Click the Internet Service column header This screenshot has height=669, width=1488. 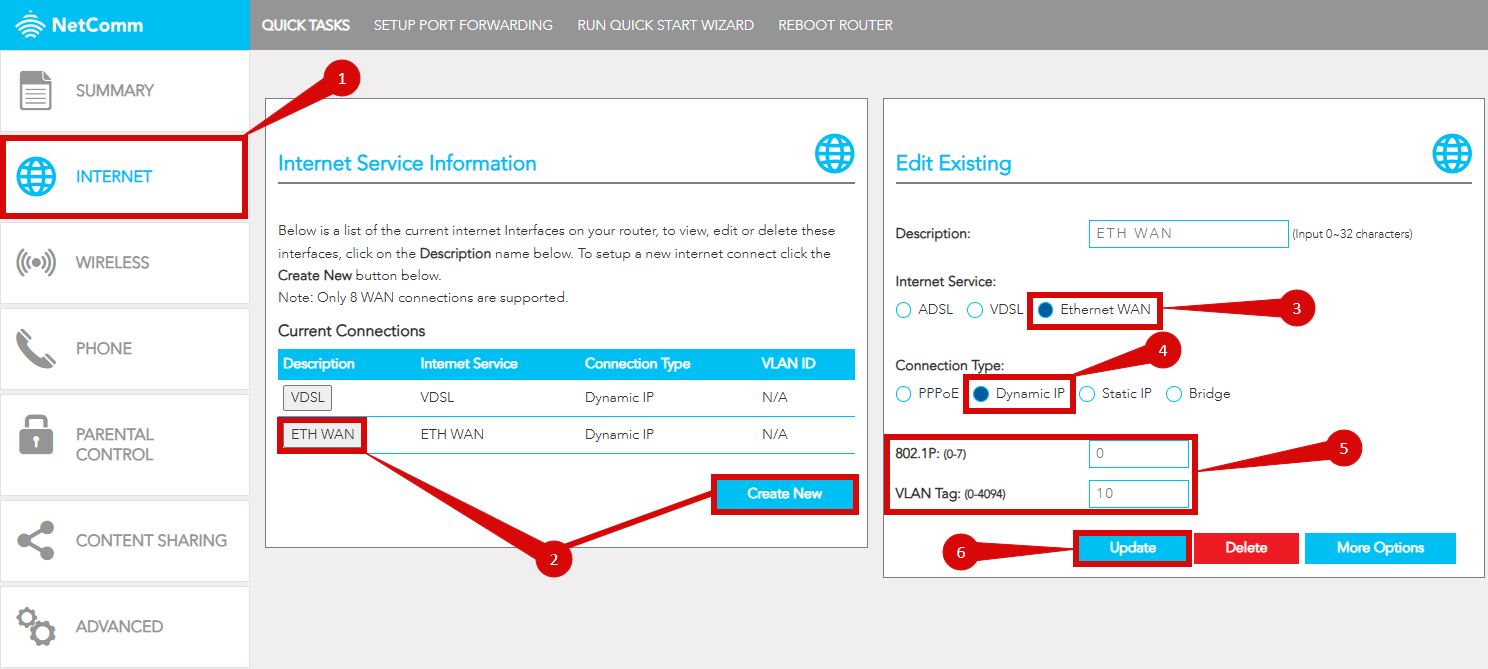[469, 364]
